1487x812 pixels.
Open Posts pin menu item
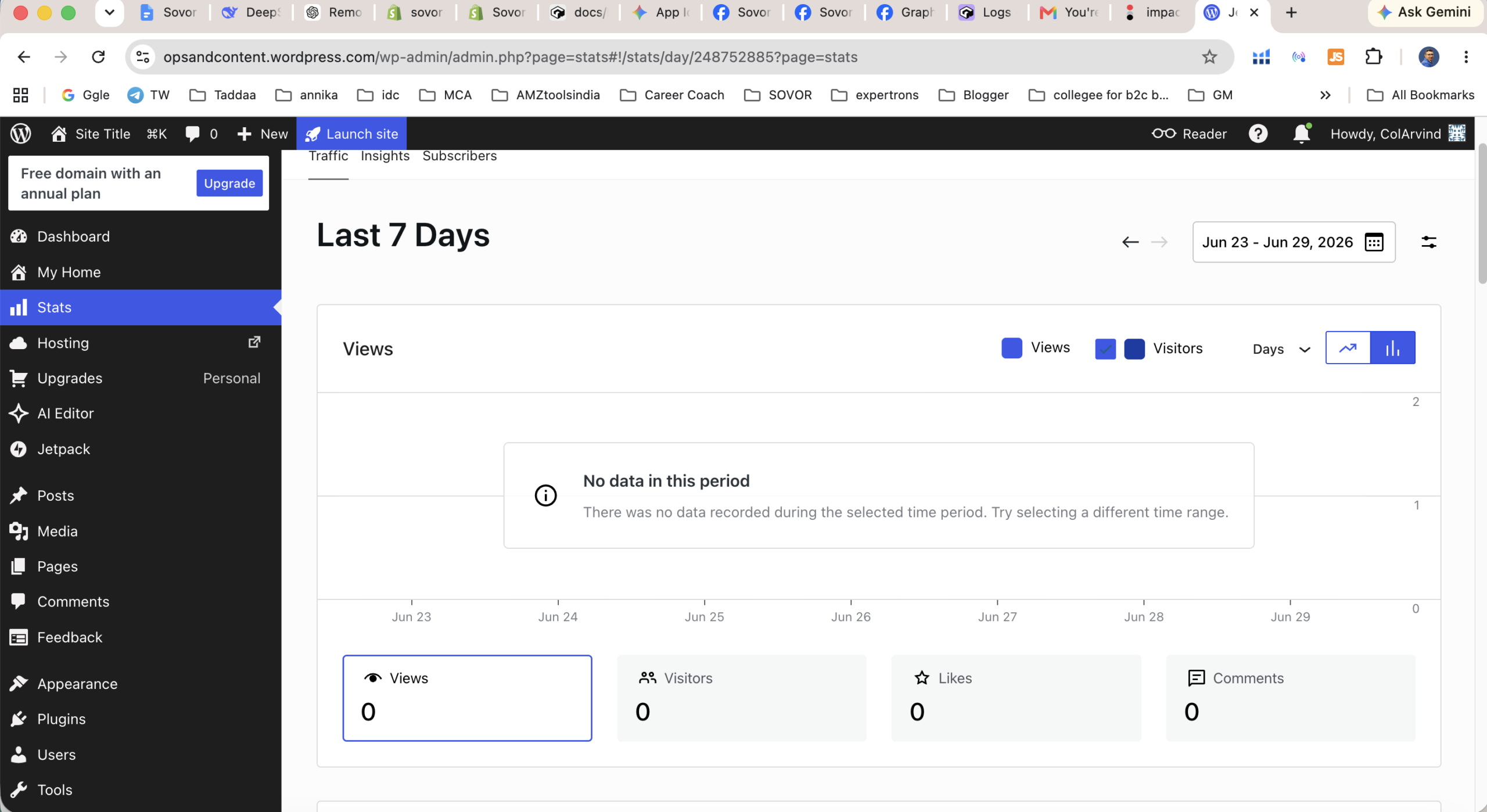click(x=141, y=495)
